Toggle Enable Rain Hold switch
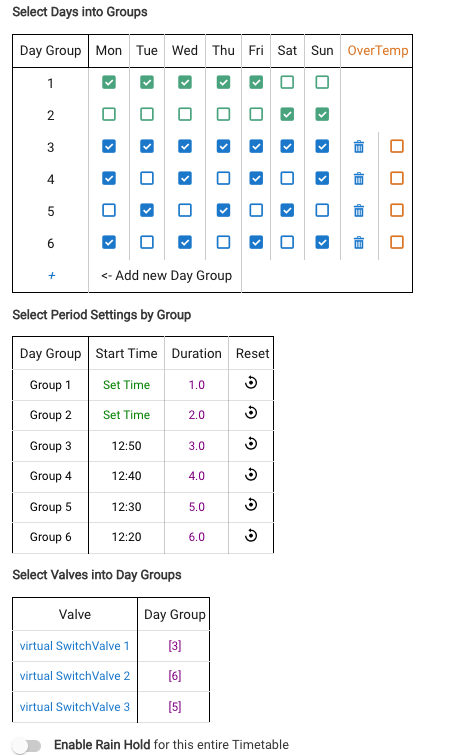 point(27,746)
